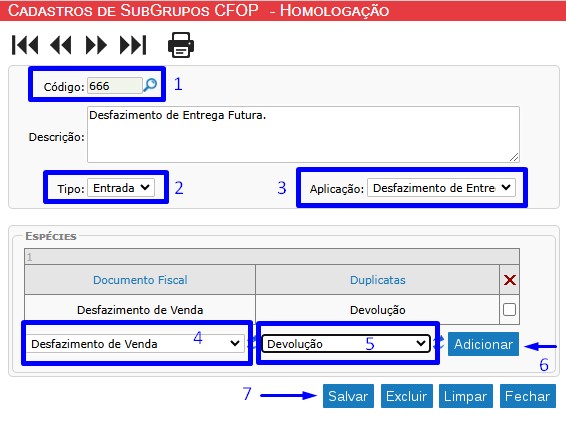Clear the form with Limpar

[x=466, y=396]
